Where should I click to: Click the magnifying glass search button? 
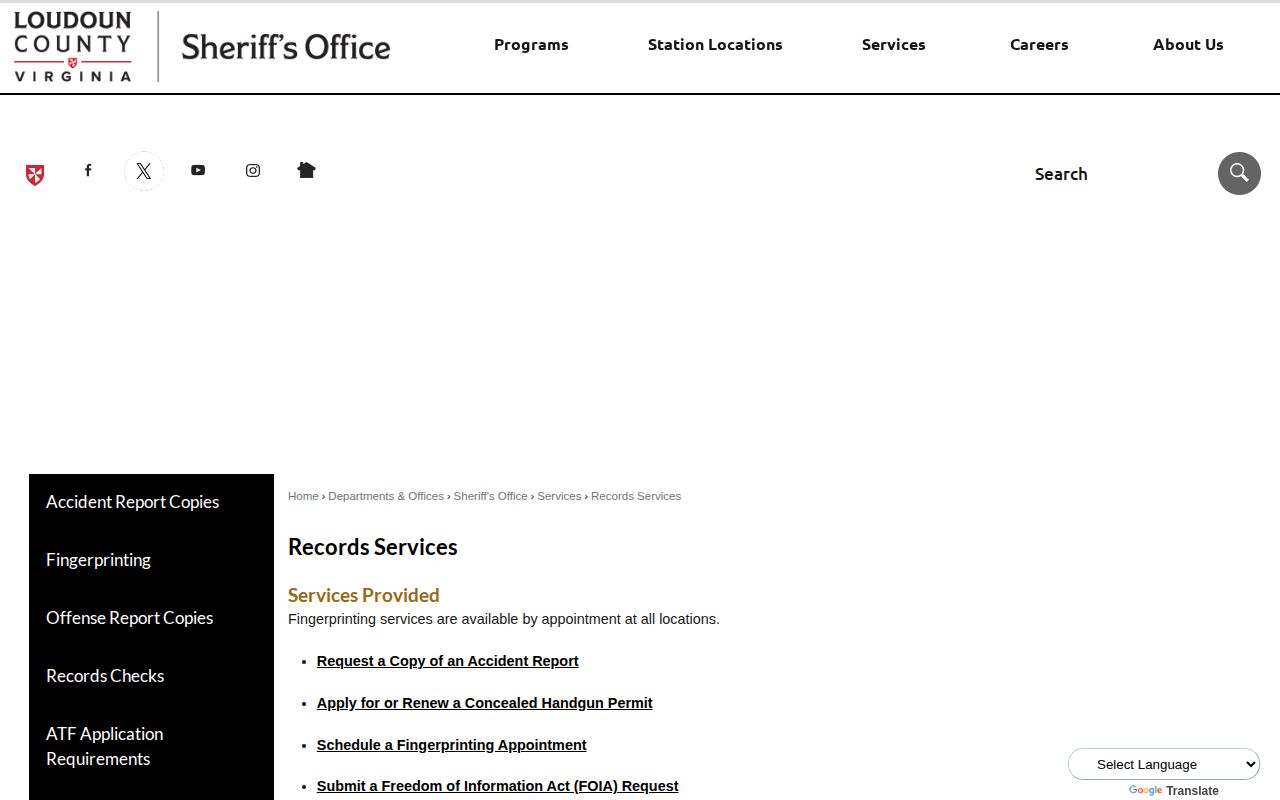pos(1239,174)
